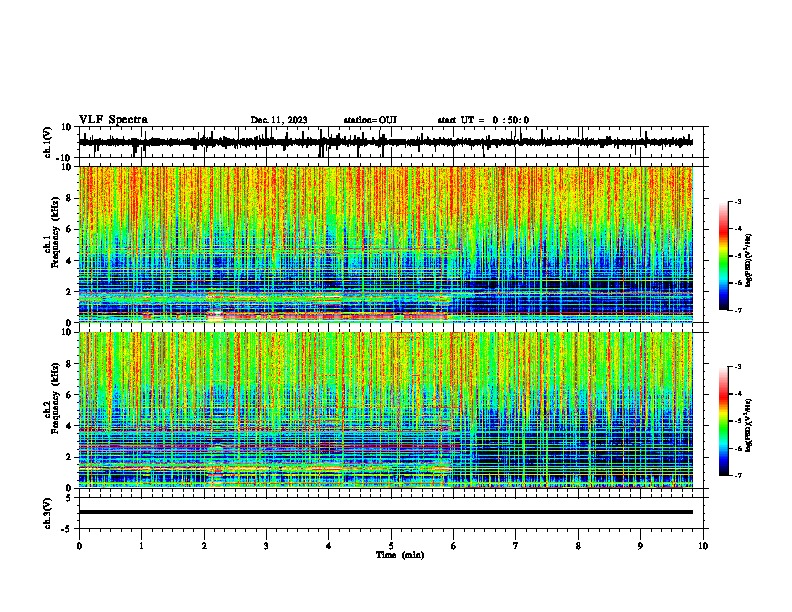Click the "8" kHz tick of ch.1 spectrogram
The image size is (792, 612).
(69, 198)
